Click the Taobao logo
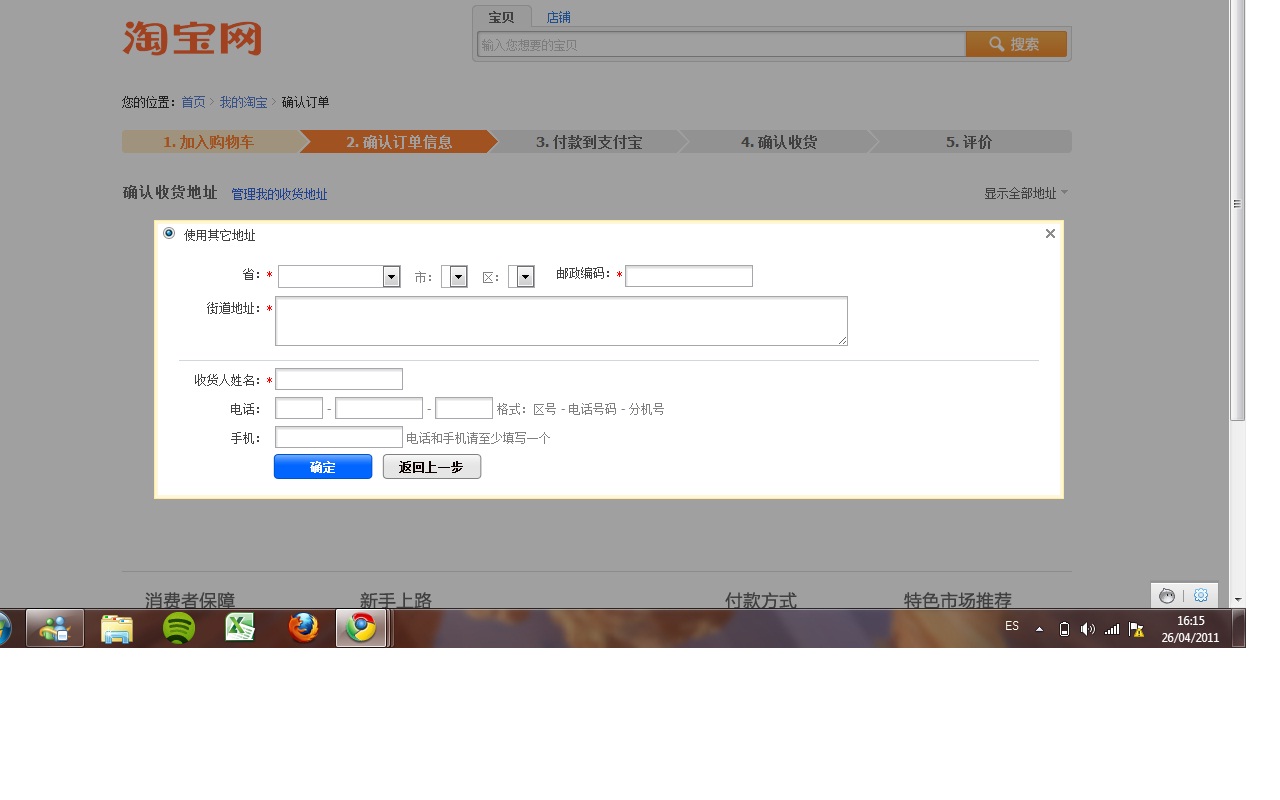The width and height of the screenshot is (1280, 800). click(192, 38)
